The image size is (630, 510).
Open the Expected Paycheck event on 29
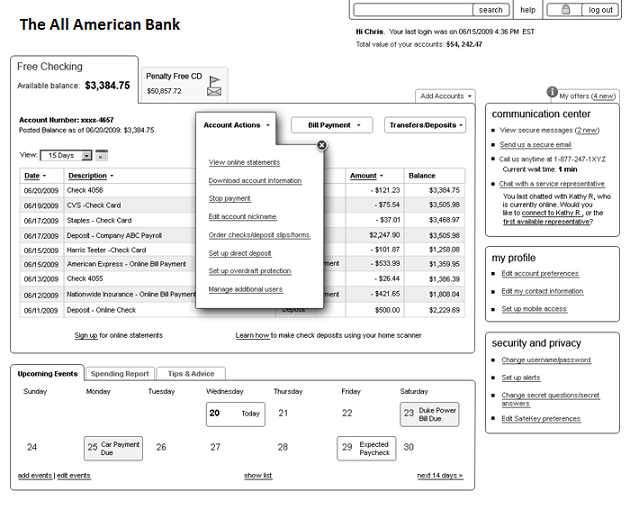pyautogui.click(x=366, y=448)
